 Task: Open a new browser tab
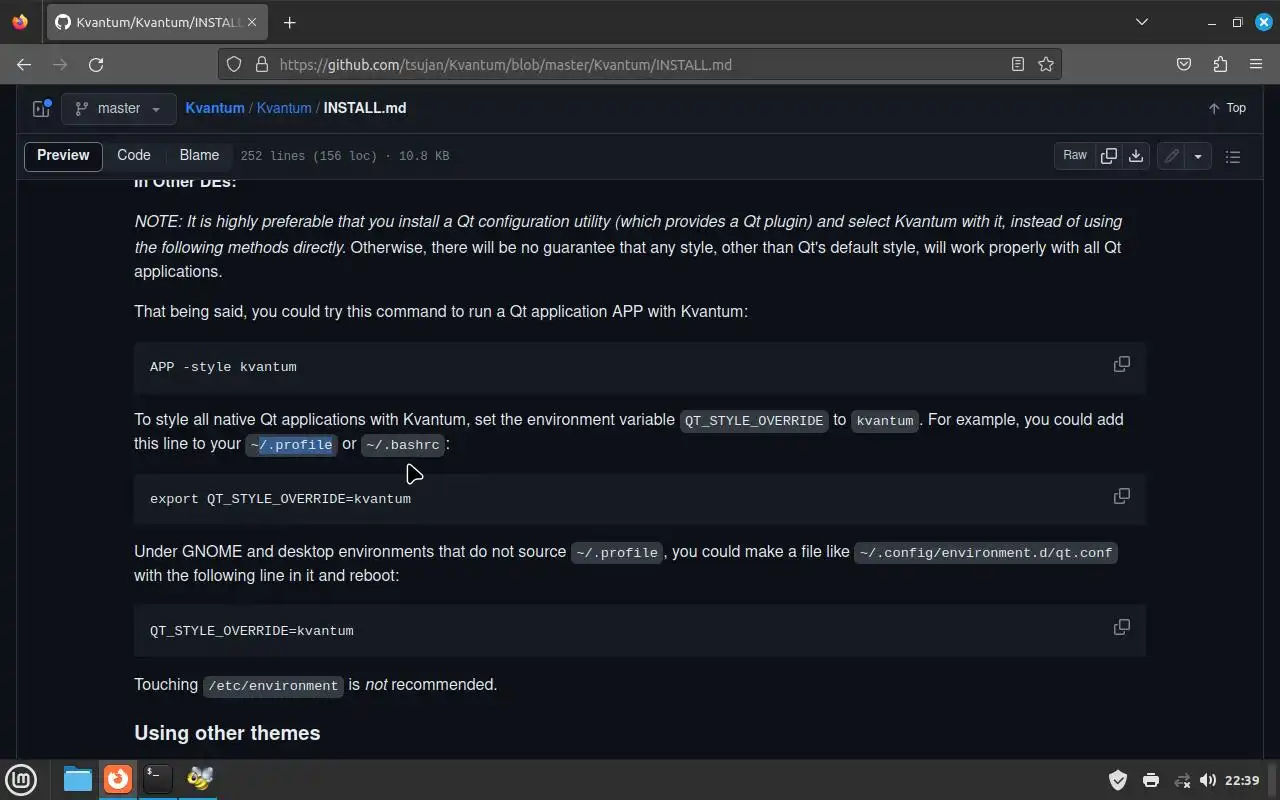point(289,22)
